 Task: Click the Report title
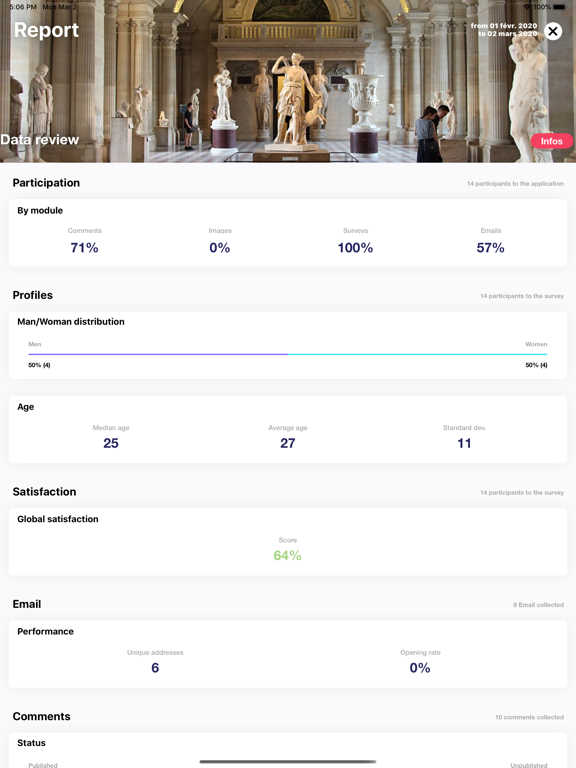pyautogui.click(x=47, y=30)
